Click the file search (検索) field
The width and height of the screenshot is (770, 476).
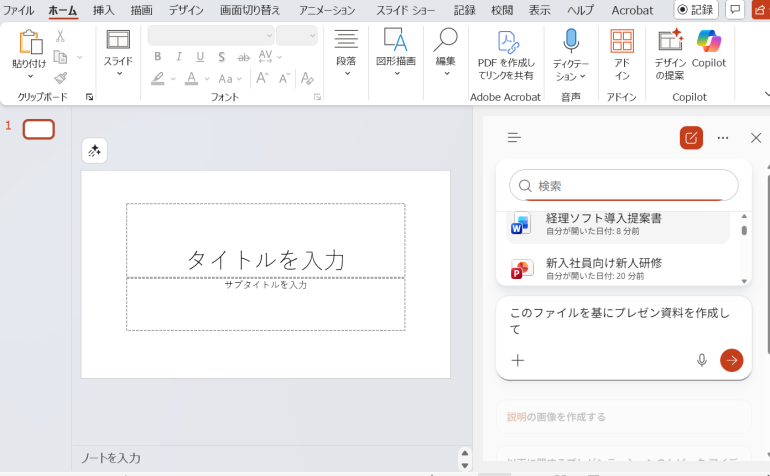(x=624, y=186)
